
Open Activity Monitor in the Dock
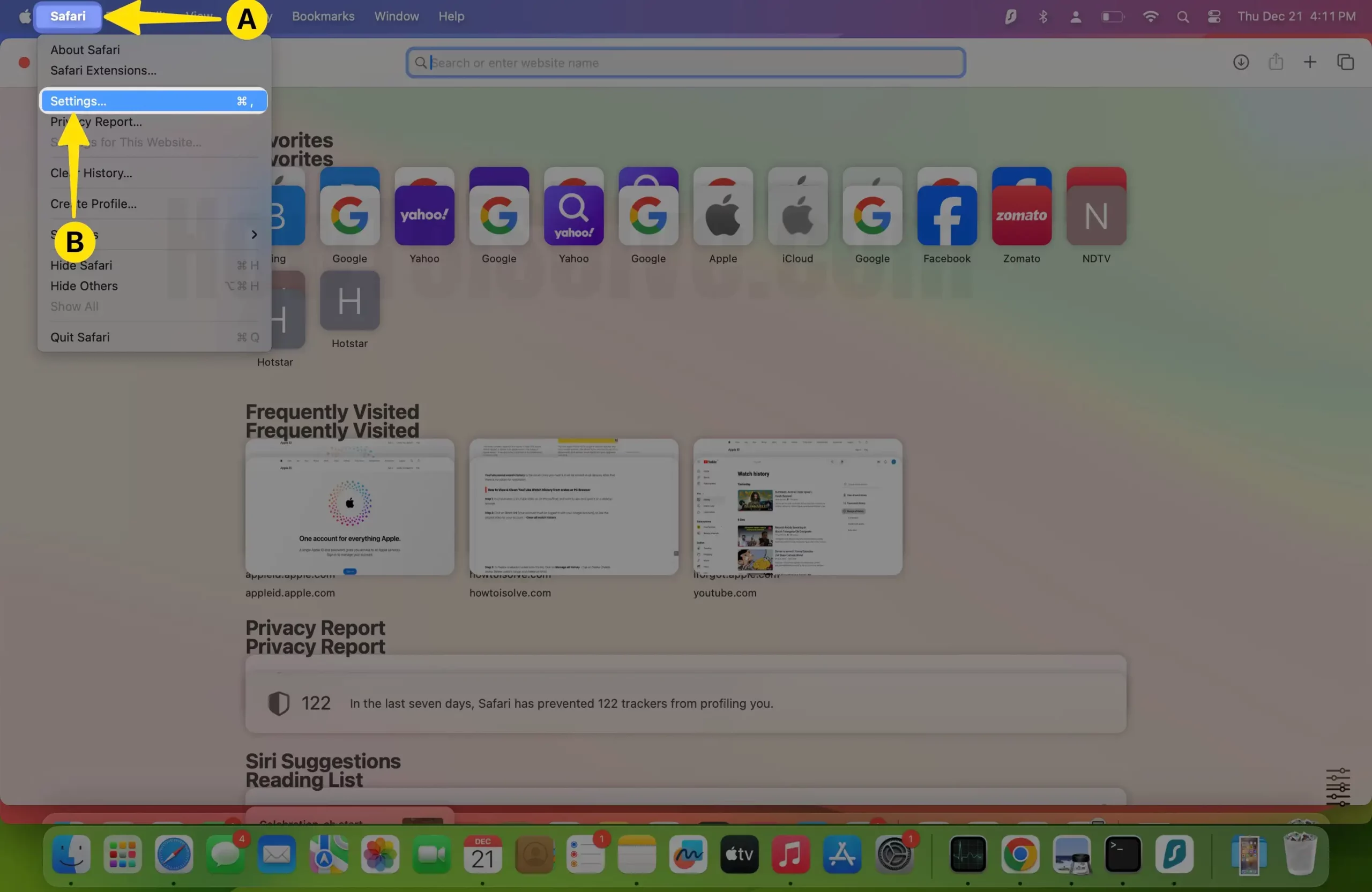coord(968,854)
